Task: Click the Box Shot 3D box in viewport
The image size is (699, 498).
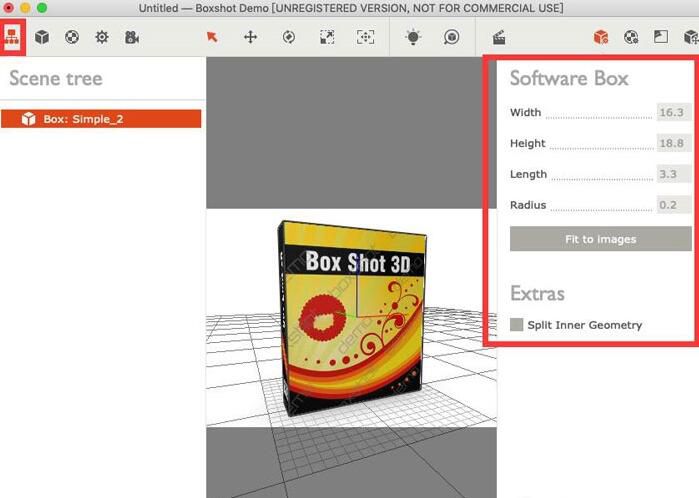Action: (352, 318)
